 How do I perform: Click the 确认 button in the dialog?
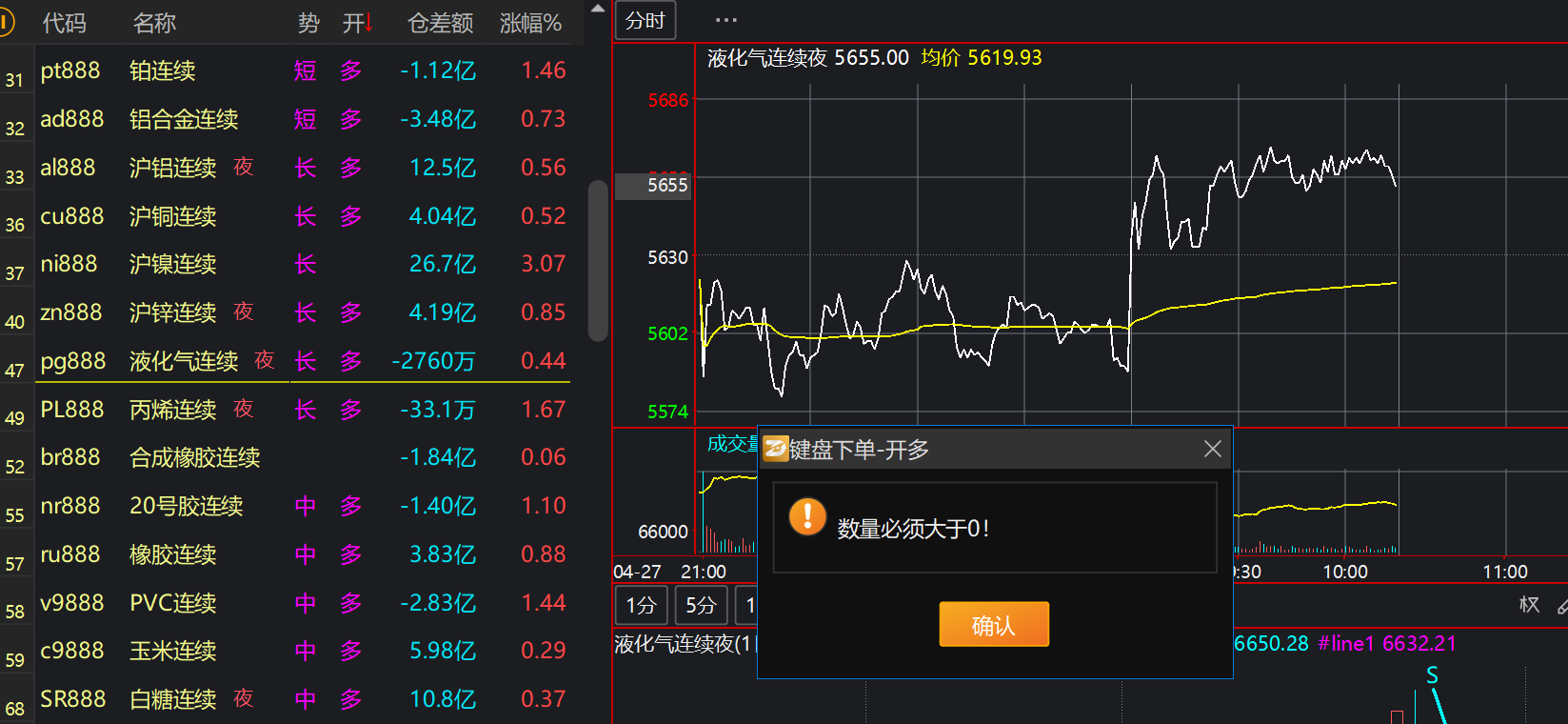(x=993, y=625)
